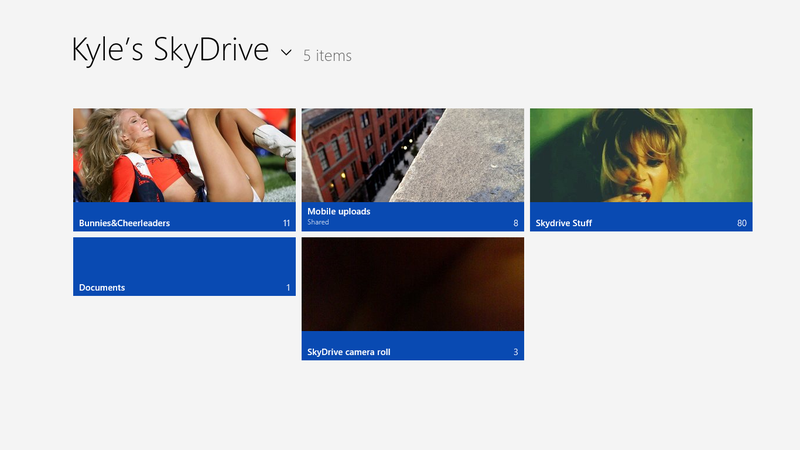The image size is (800, 450).
Task: Click the 80 count on Skydrive Stuff
Action: click(x=742, y=223)
